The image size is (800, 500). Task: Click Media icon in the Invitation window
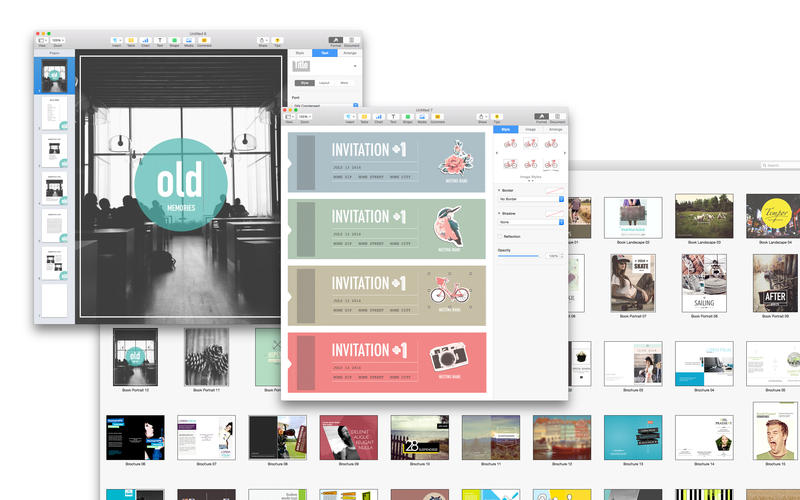tap(422, 117)
